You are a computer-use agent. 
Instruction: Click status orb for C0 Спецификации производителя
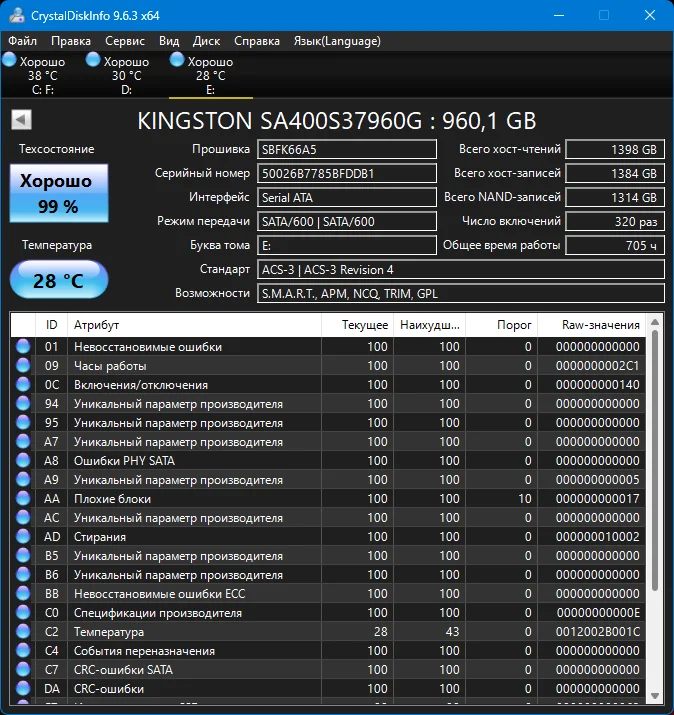(x=23, y=613)
